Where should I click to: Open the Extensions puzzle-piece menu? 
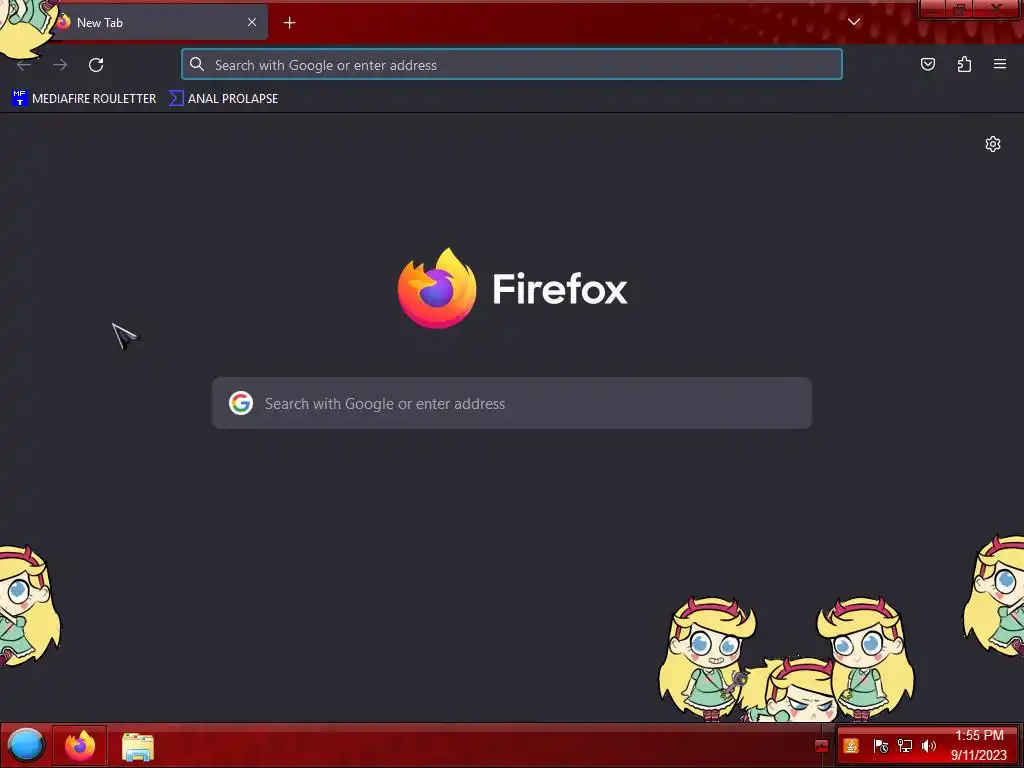coord(964,64)
